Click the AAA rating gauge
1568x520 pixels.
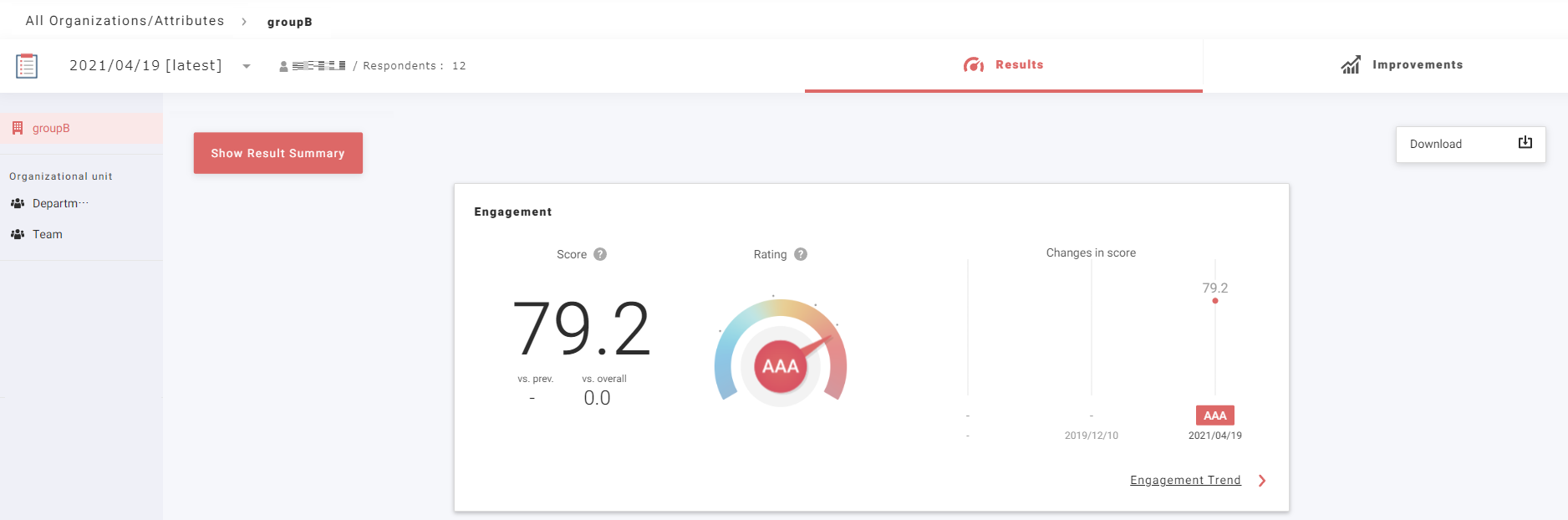(781, 366)
